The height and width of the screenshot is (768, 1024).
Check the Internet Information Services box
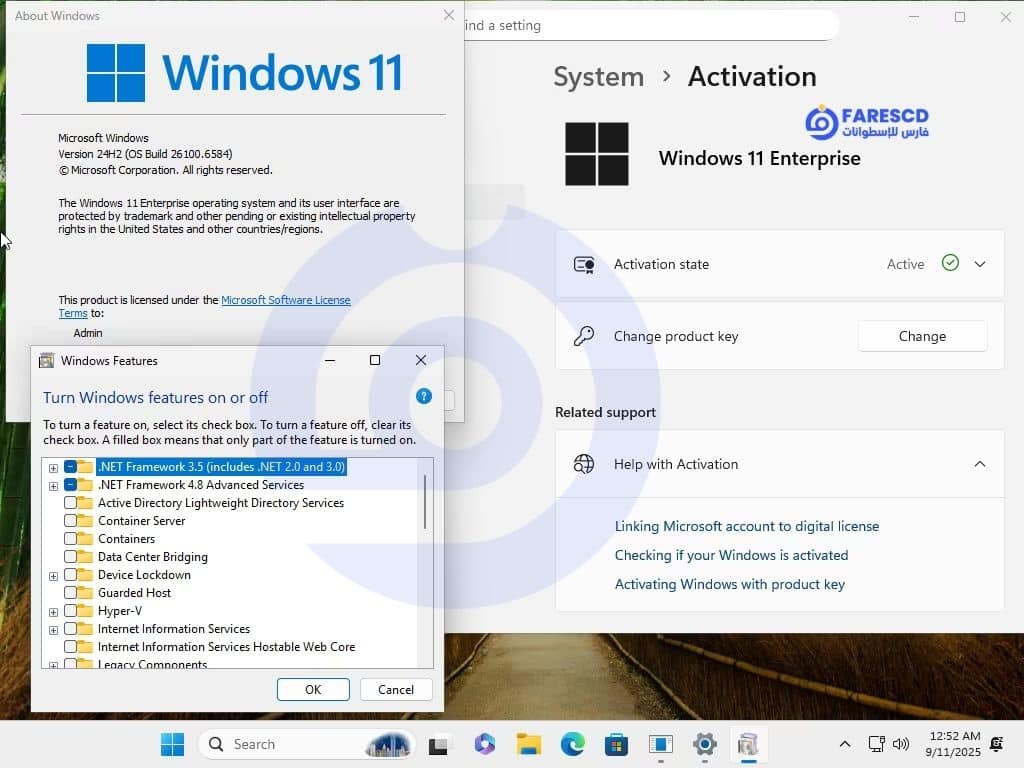point(71,628)
